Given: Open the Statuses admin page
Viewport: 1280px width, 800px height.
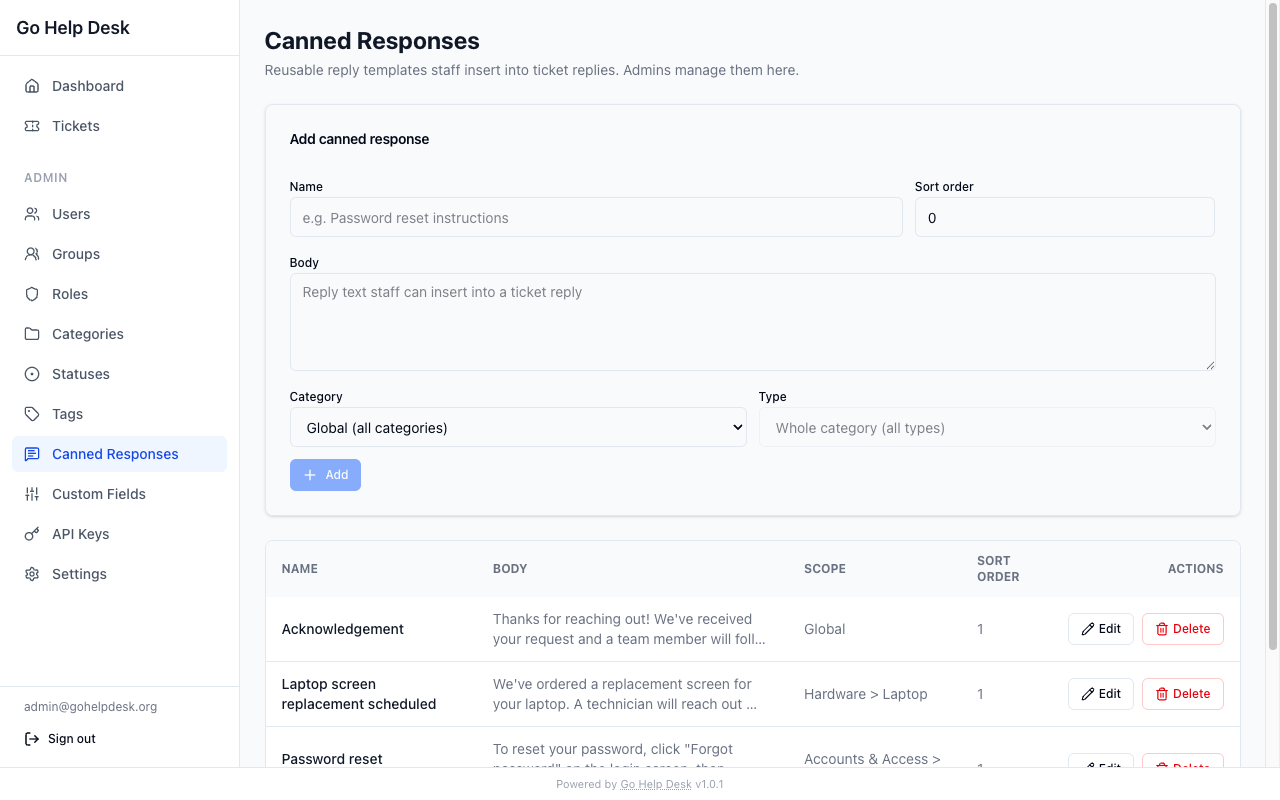Looking at the screenshot, I should pos(119,374).
